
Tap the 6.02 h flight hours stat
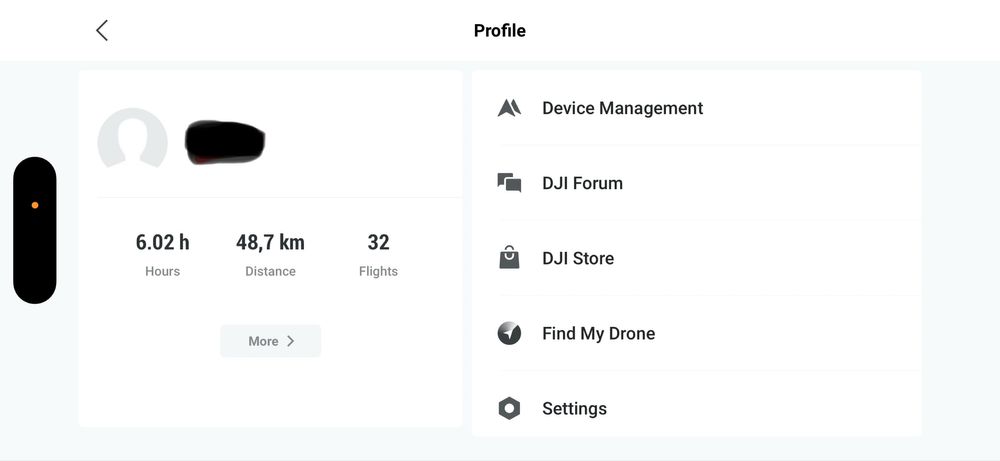tap(162, 243)
